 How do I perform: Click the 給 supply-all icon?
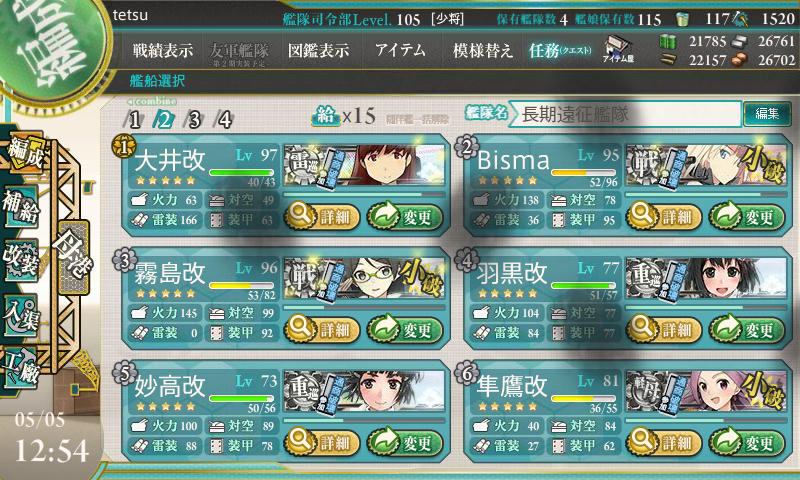coord(326,115)
